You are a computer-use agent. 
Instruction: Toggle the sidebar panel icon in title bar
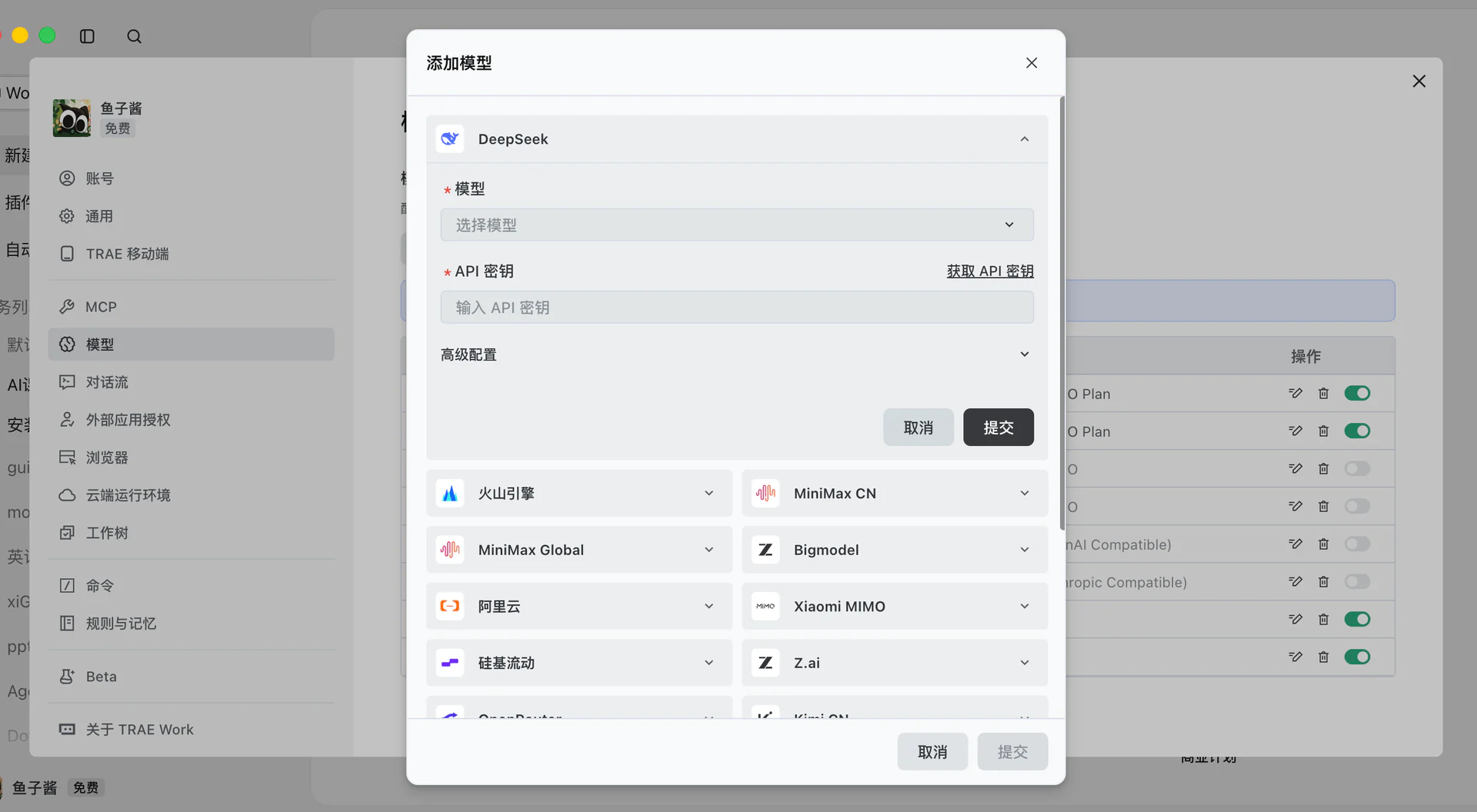[x=87, y=36]
